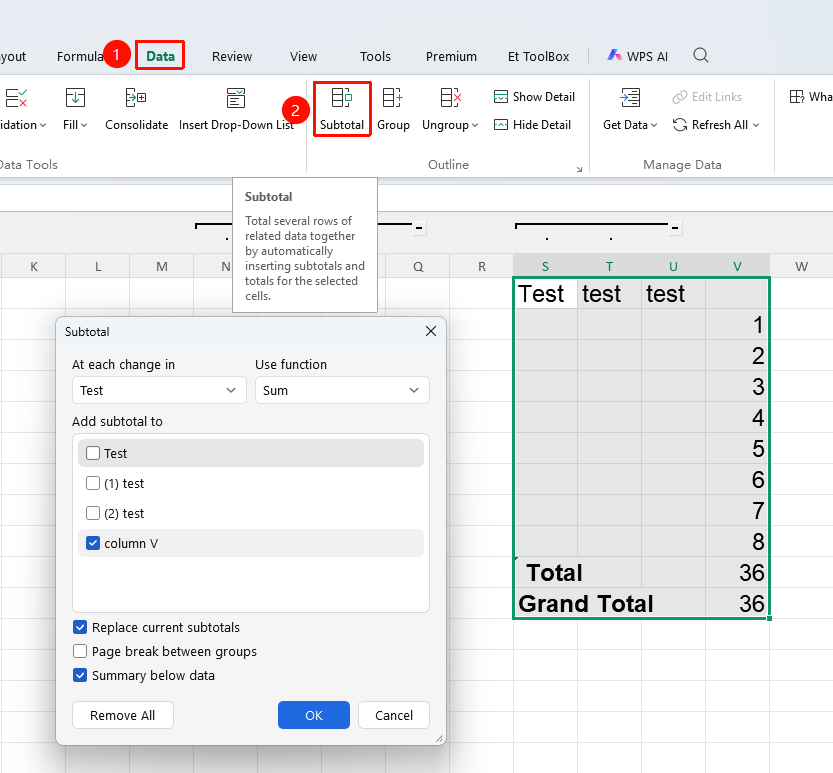The height and width of the screenshot is (773, 833).
Task: Click the Consolidate tool icon
Action: click(136, 98)
